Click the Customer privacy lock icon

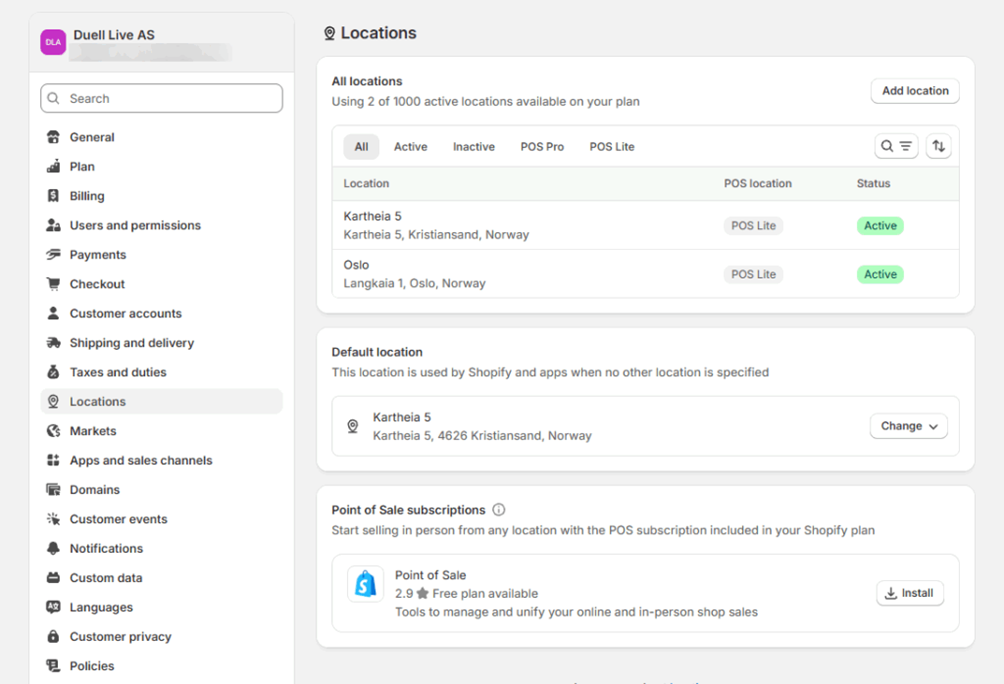53,636
